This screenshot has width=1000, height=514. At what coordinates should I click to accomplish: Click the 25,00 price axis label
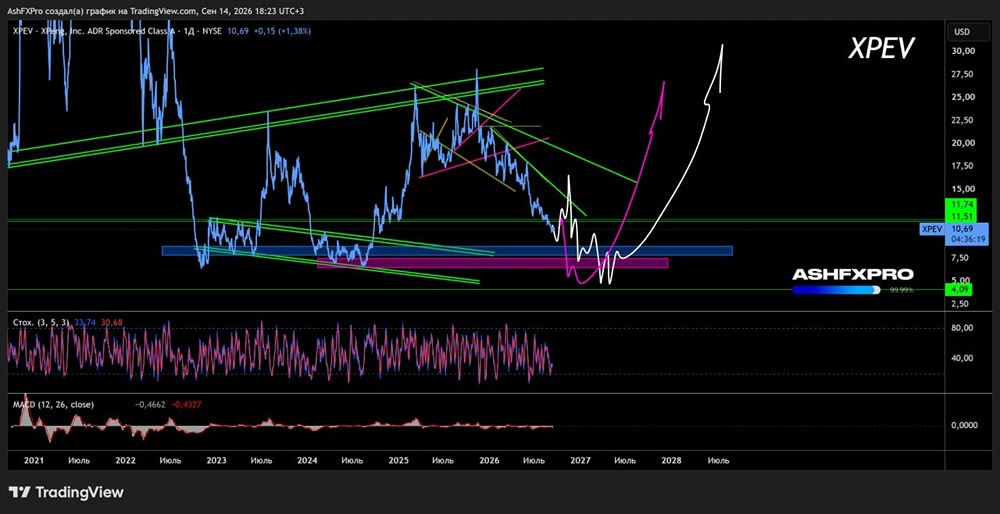click(x=962, y=97)
